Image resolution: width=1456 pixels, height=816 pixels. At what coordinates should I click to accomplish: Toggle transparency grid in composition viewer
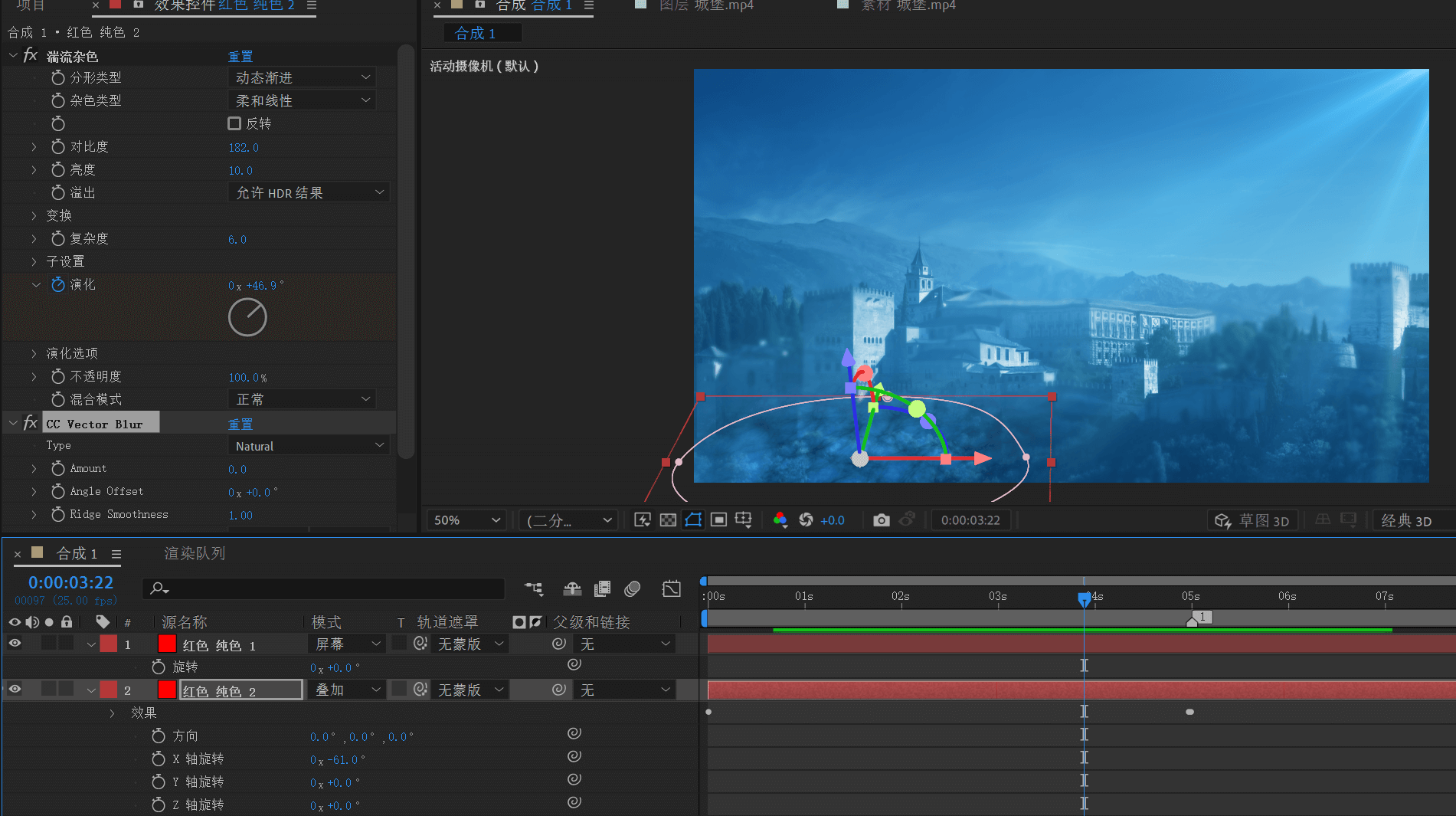(668, 520)
